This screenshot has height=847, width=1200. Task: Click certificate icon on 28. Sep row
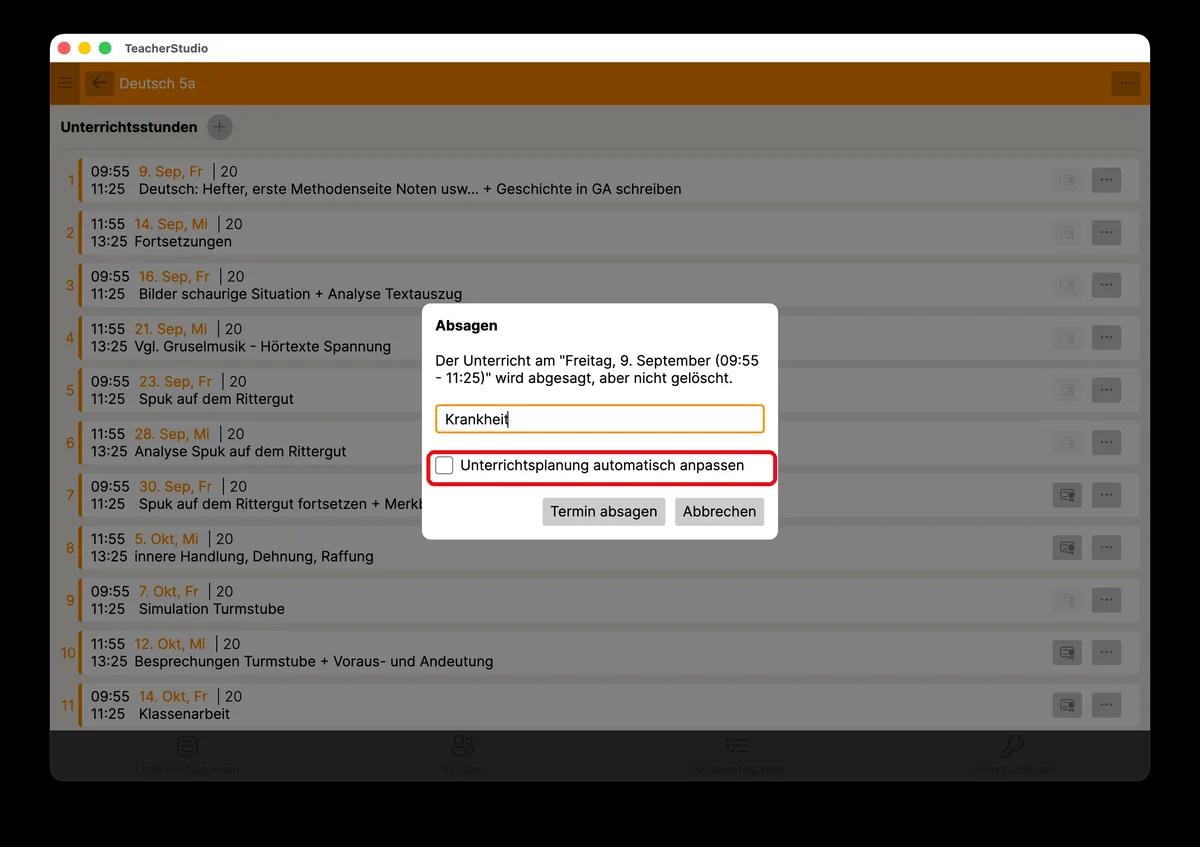(1067, 442)
